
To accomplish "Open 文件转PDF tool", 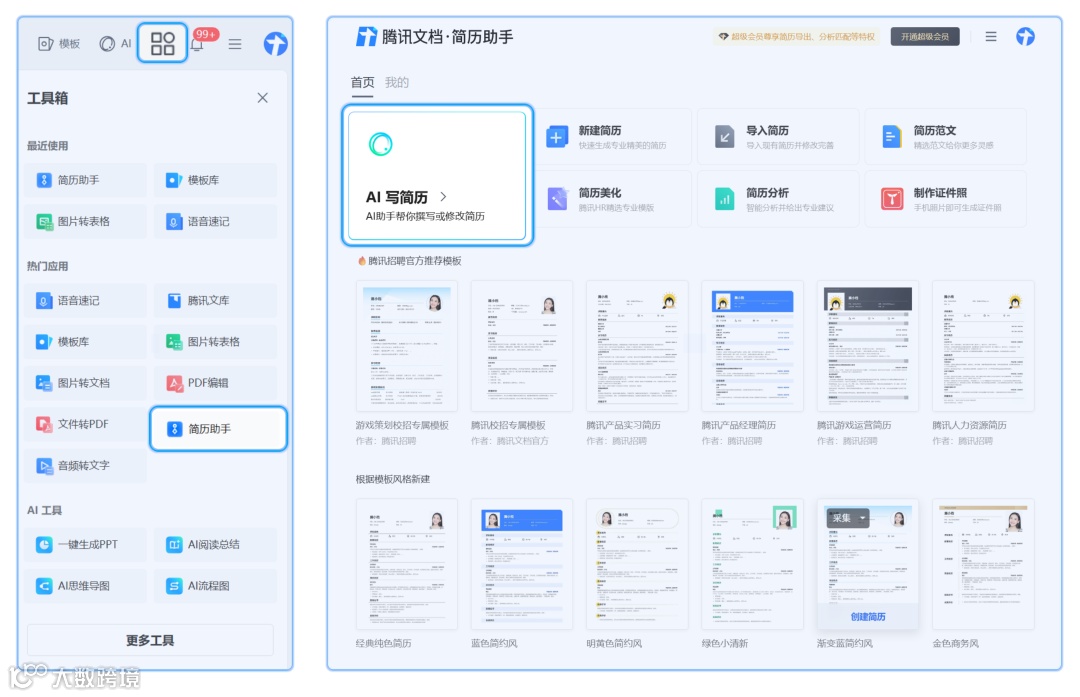I will pos(85,424).
